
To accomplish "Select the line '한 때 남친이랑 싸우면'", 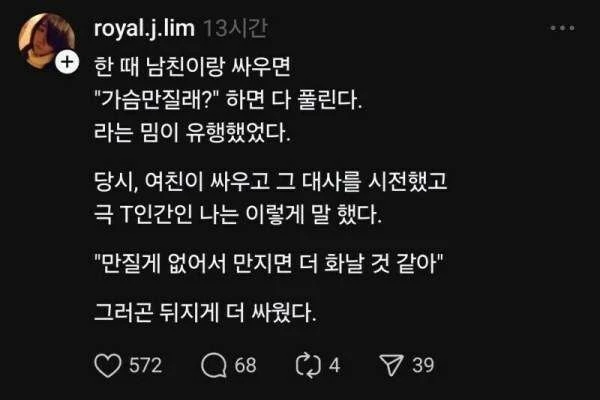I will pyautogui.click(x=192, y=67).
